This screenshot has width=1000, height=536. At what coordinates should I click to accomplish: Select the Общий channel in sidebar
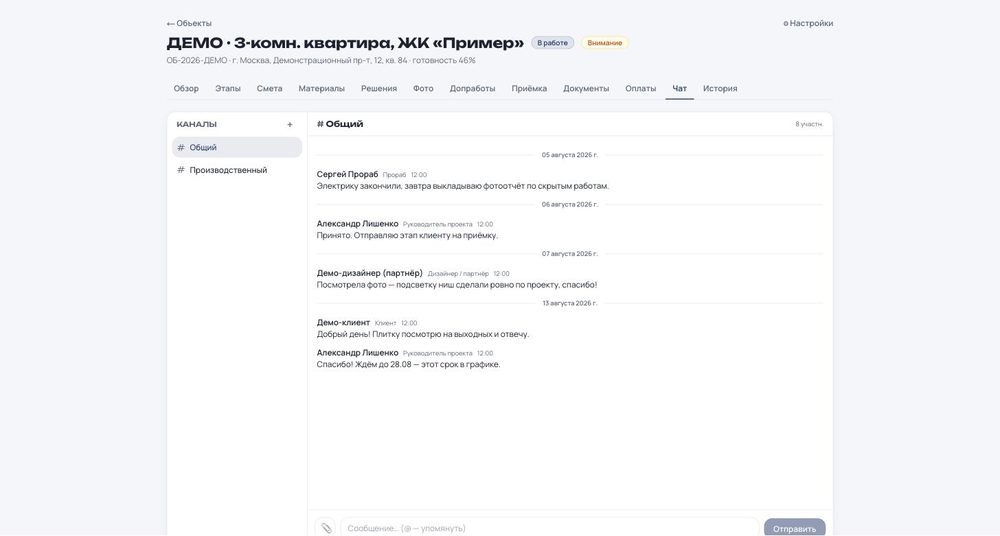tap(237, 147)
